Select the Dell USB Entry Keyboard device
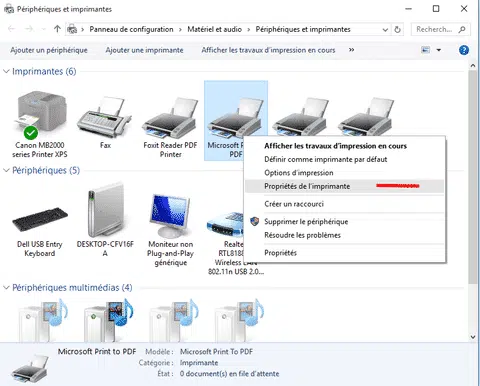 [x=40, y=220]
